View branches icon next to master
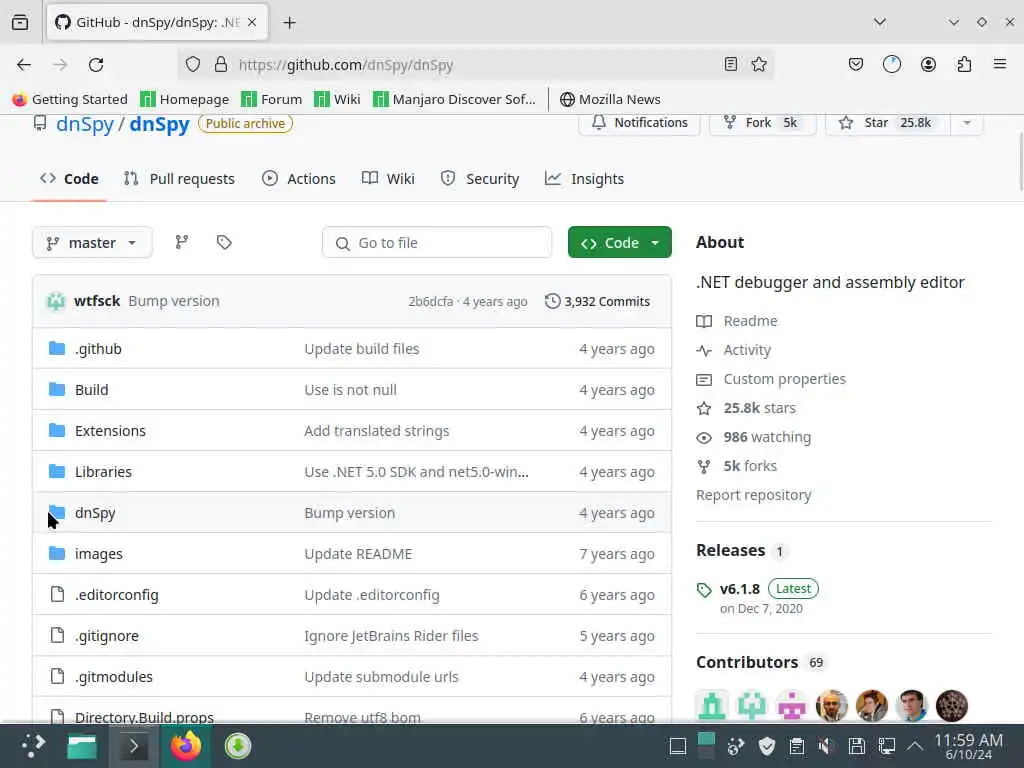This screenshot has height=768, width=1024. click(x=182, y=242)
